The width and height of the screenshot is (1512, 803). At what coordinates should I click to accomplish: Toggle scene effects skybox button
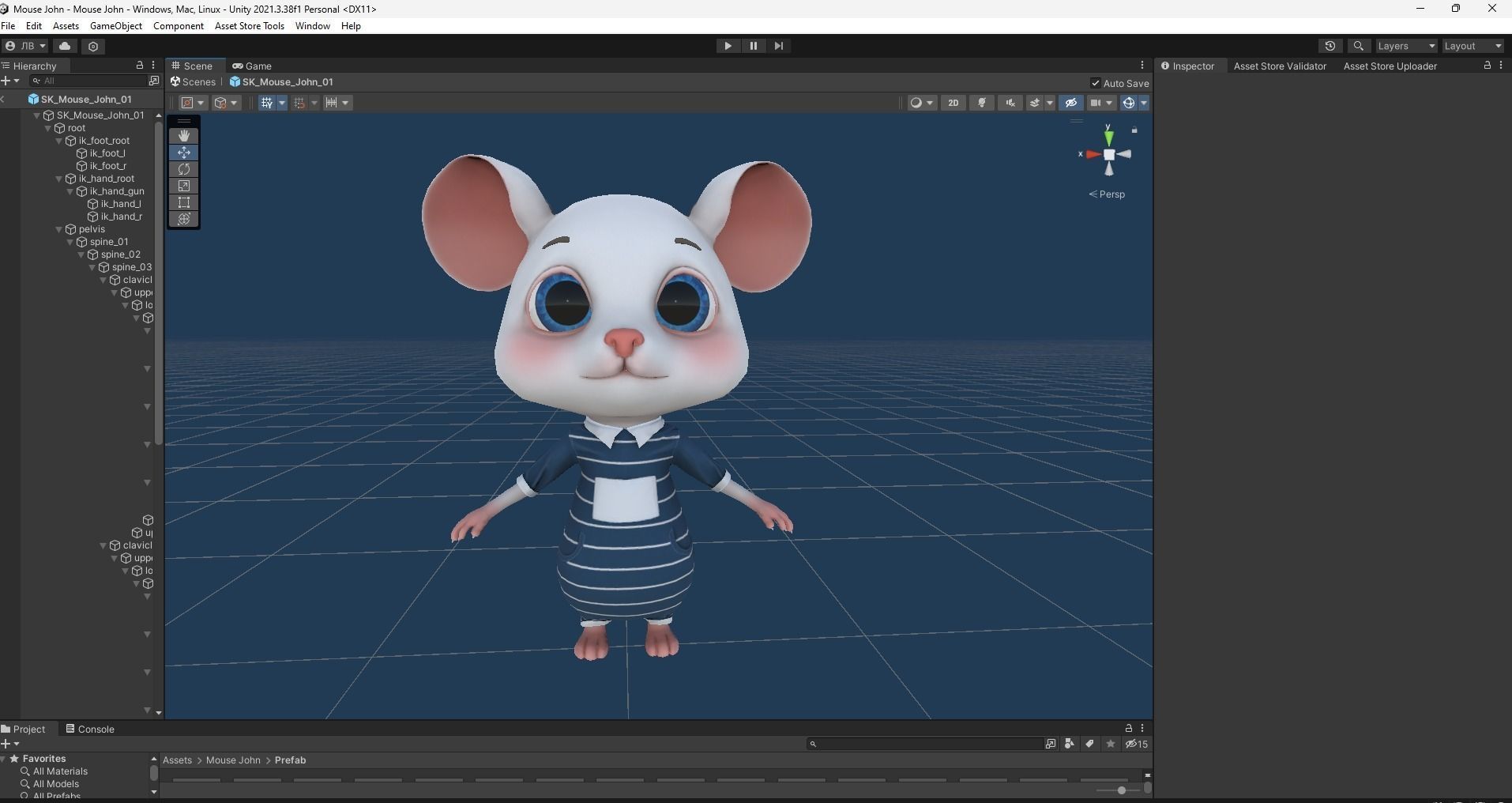click(1034, 103)
